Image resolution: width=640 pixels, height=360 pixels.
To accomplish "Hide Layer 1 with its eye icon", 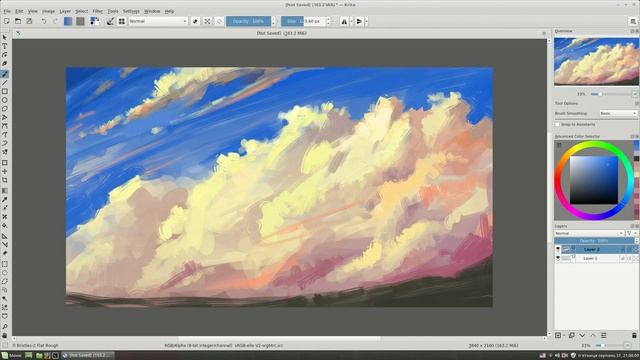I will [558, 258].
